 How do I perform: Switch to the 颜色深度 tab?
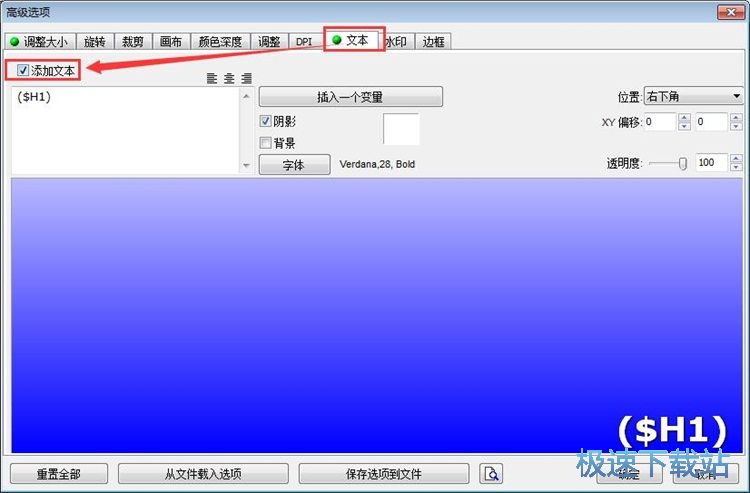[x=220, y=42]
